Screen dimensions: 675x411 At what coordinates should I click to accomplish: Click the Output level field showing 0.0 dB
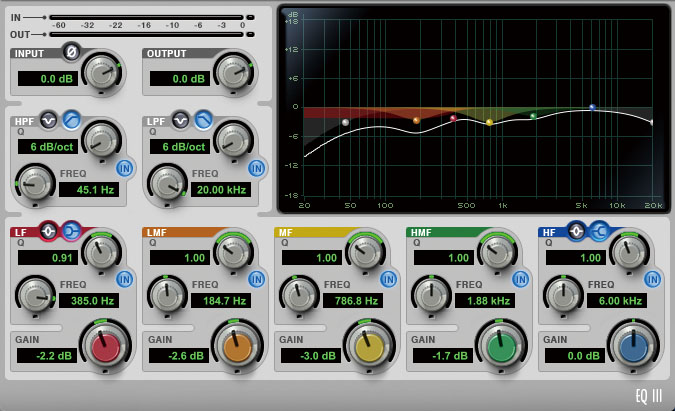[180, 79]
